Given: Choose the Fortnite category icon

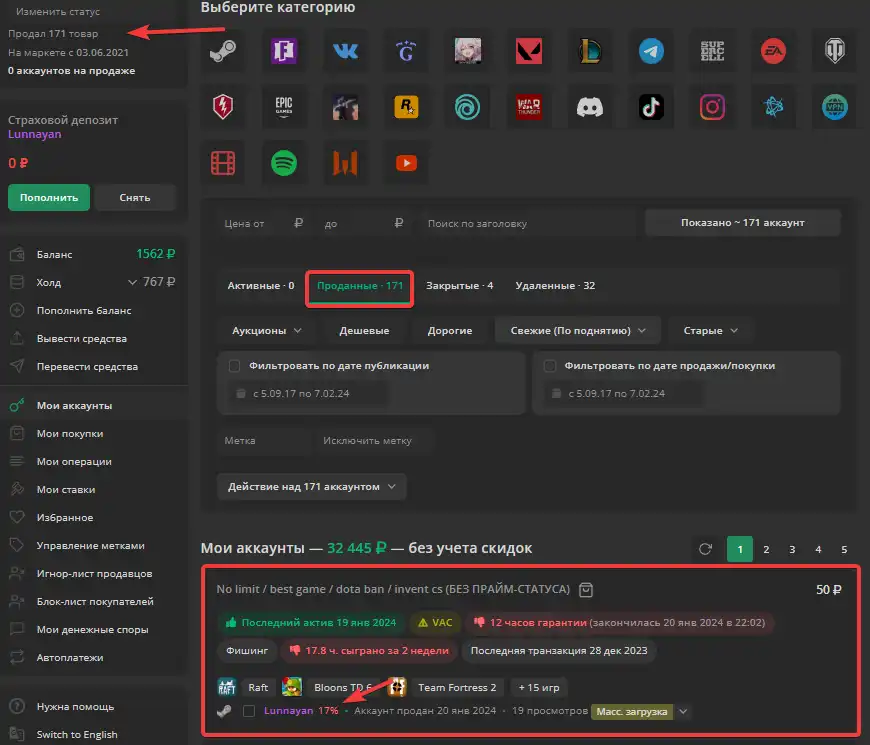Looking at the screenshot, I should pyautogui.click(x=284, y=51).
